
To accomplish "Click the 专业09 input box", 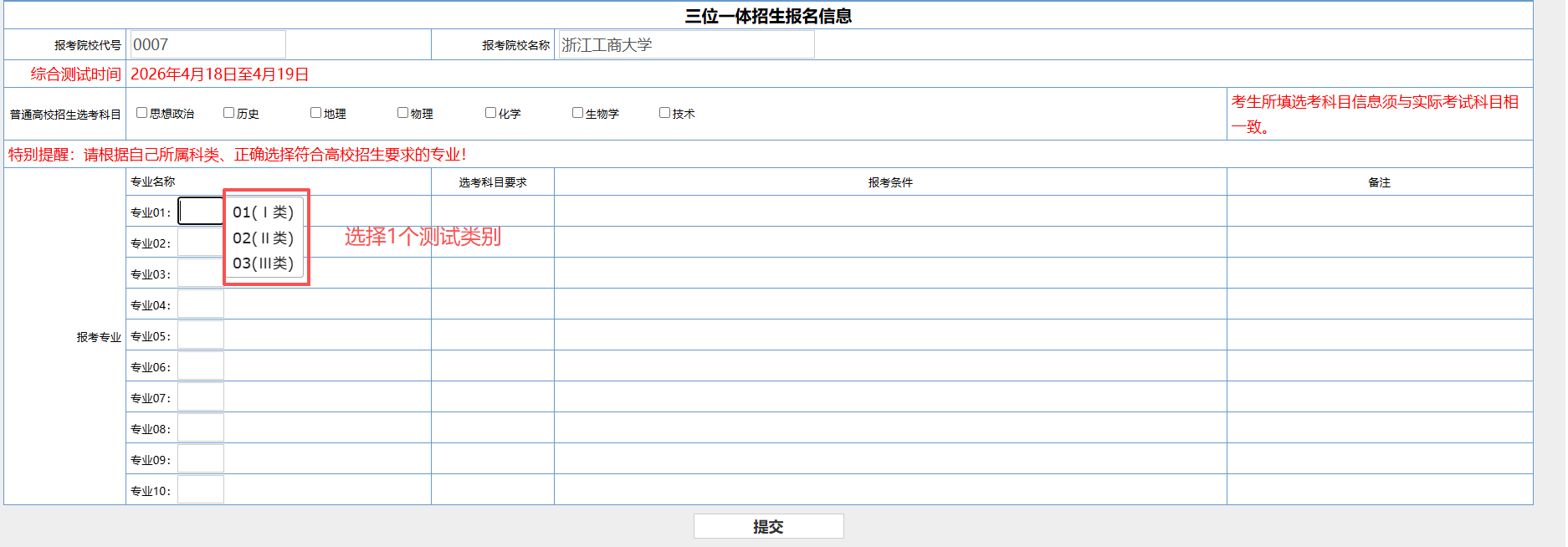I will [201, 458].
